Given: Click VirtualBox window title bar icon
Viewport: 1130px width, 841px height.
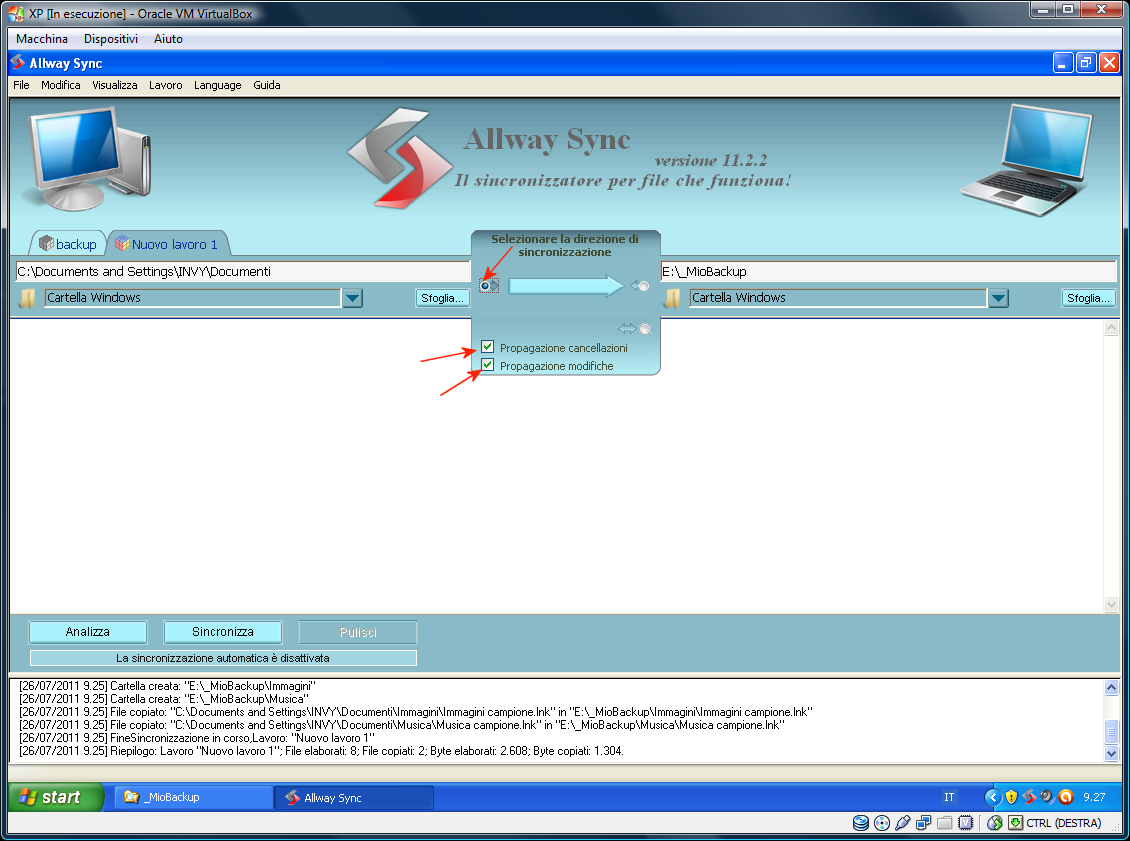Looking at the screenshot, I should pyautogui.click(x=16, y=13).
